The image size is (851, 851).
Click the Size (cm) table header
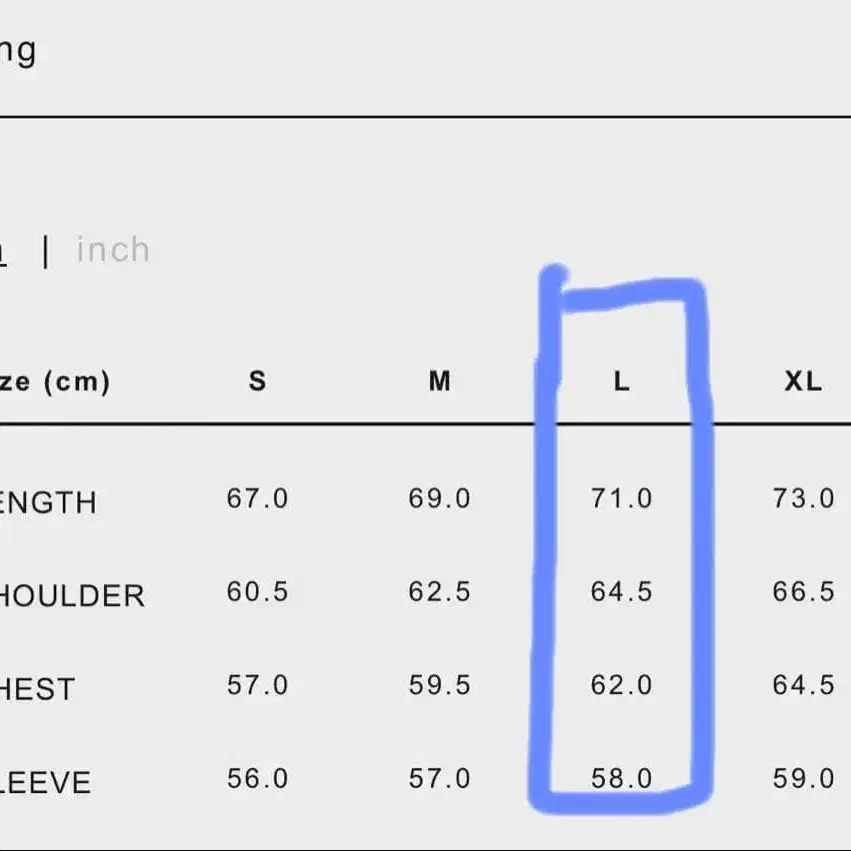click(55, 381)
